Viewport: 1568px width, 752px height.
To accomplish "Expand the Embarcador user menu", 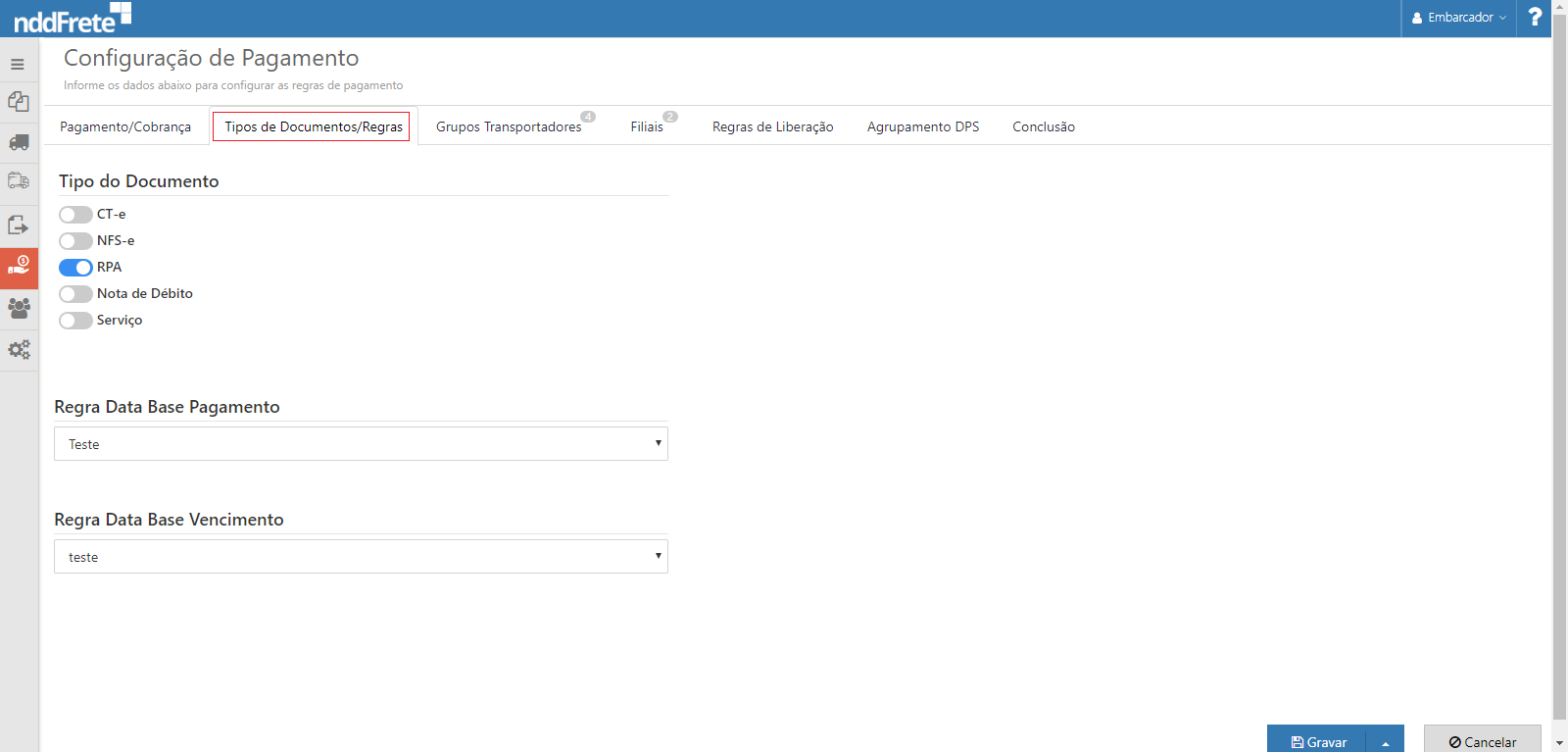I will 1458,18.
